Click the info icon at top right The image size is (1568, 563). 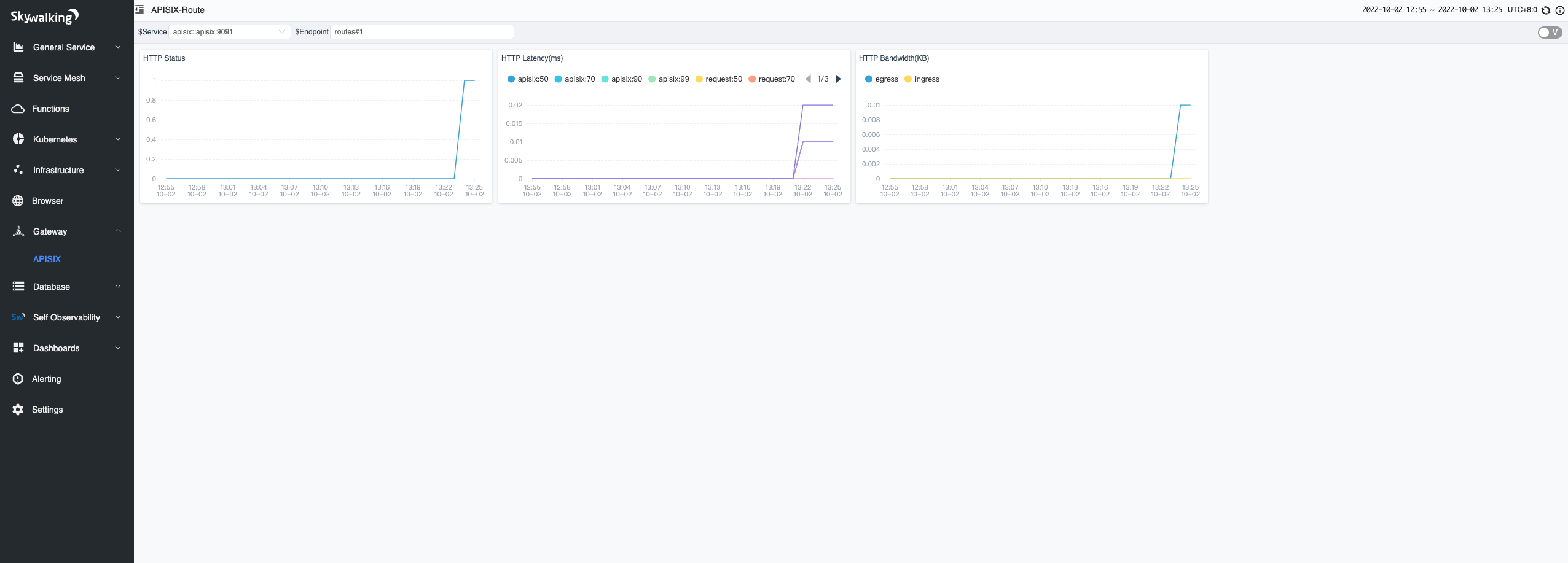point(1559,10)
